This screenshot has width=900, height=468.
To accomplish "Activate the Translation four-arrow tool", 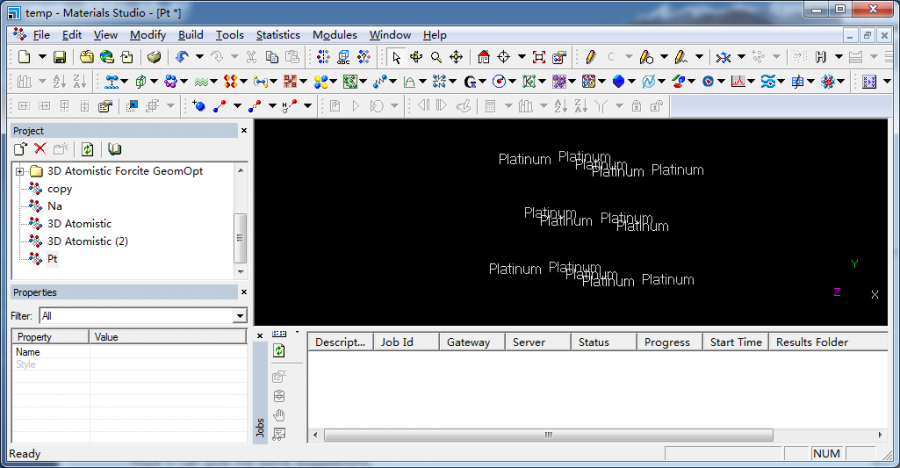I will point(456,57).
